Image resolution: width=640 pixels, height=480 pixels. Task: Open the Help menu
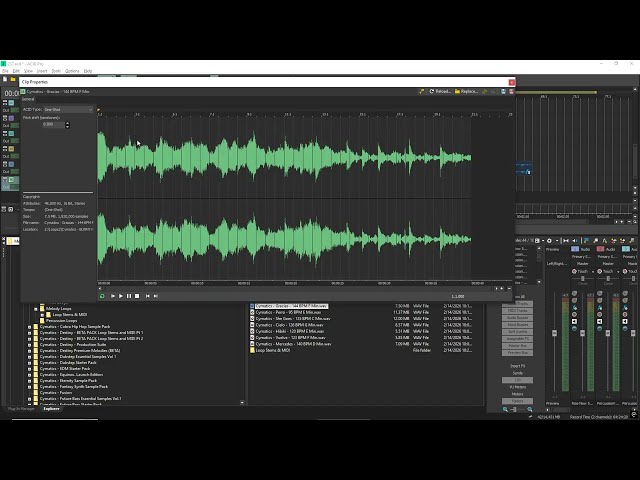[88, 71]
